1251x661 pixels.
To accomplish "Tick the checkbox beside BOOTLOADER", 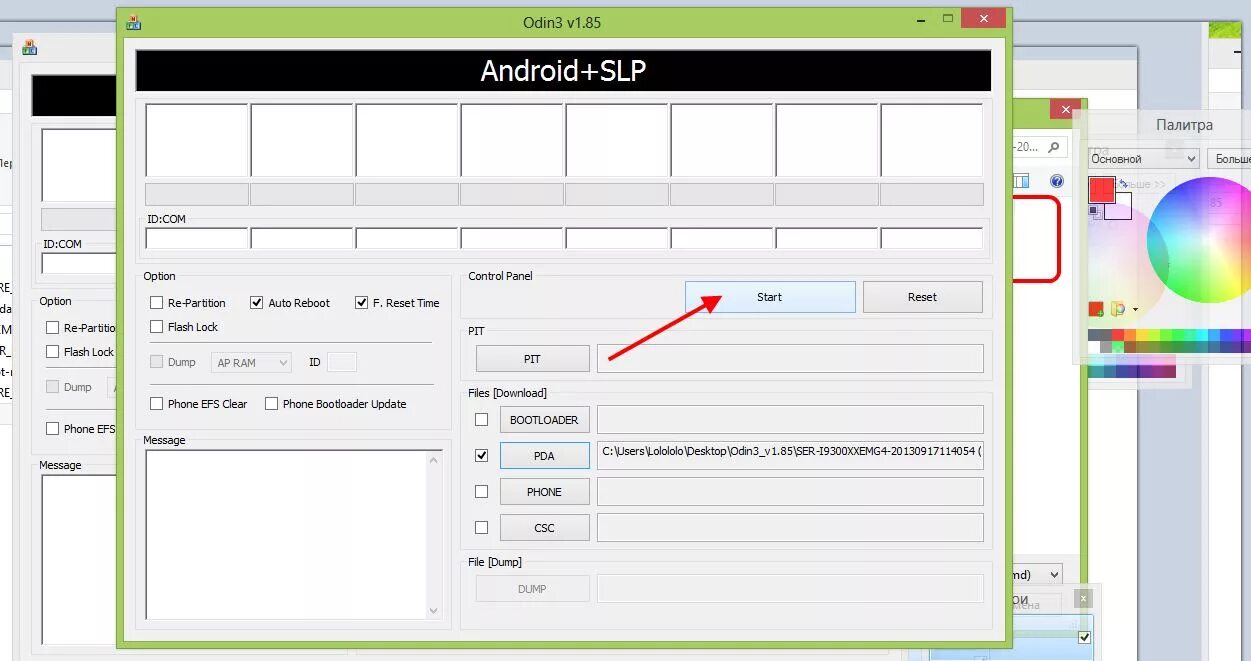I will click(x=482, y=420).
